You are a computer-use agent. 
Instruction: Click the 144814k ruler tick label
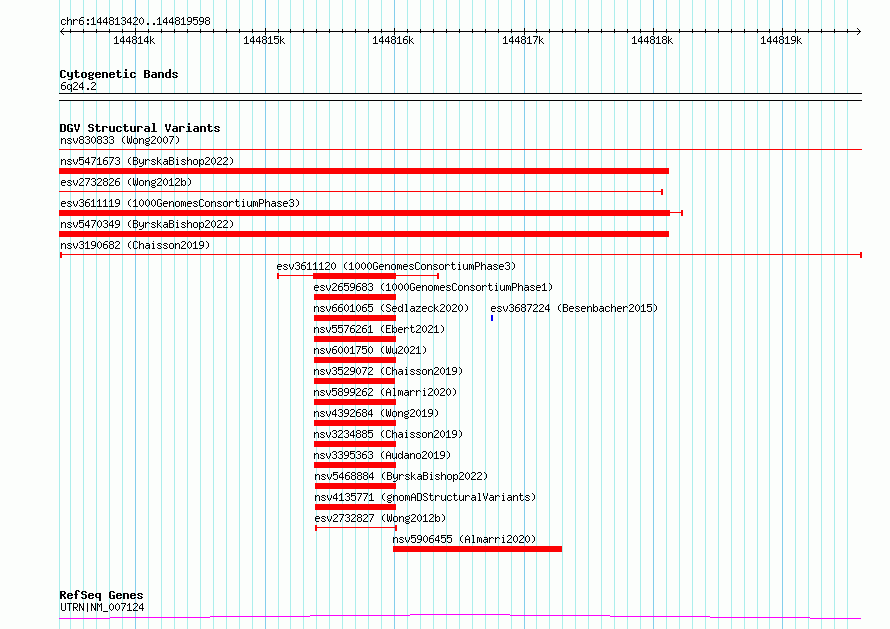[x=134, y=40]
